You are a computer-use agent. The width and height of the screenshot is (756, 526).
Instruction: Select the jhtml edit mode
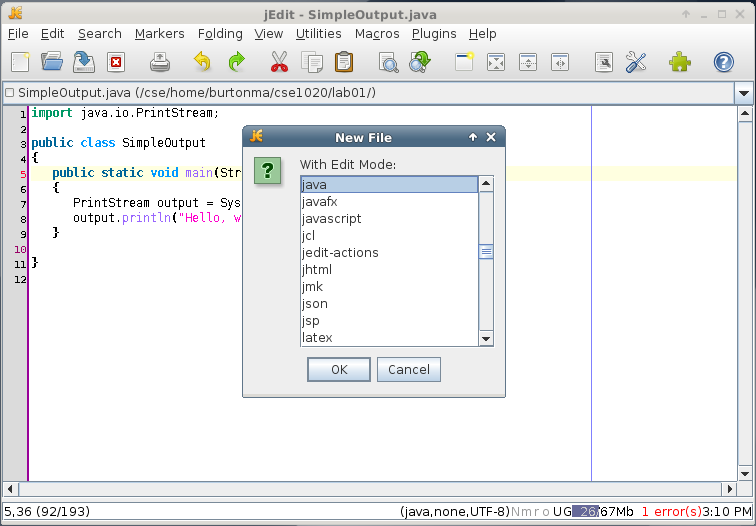coord(389,270)
